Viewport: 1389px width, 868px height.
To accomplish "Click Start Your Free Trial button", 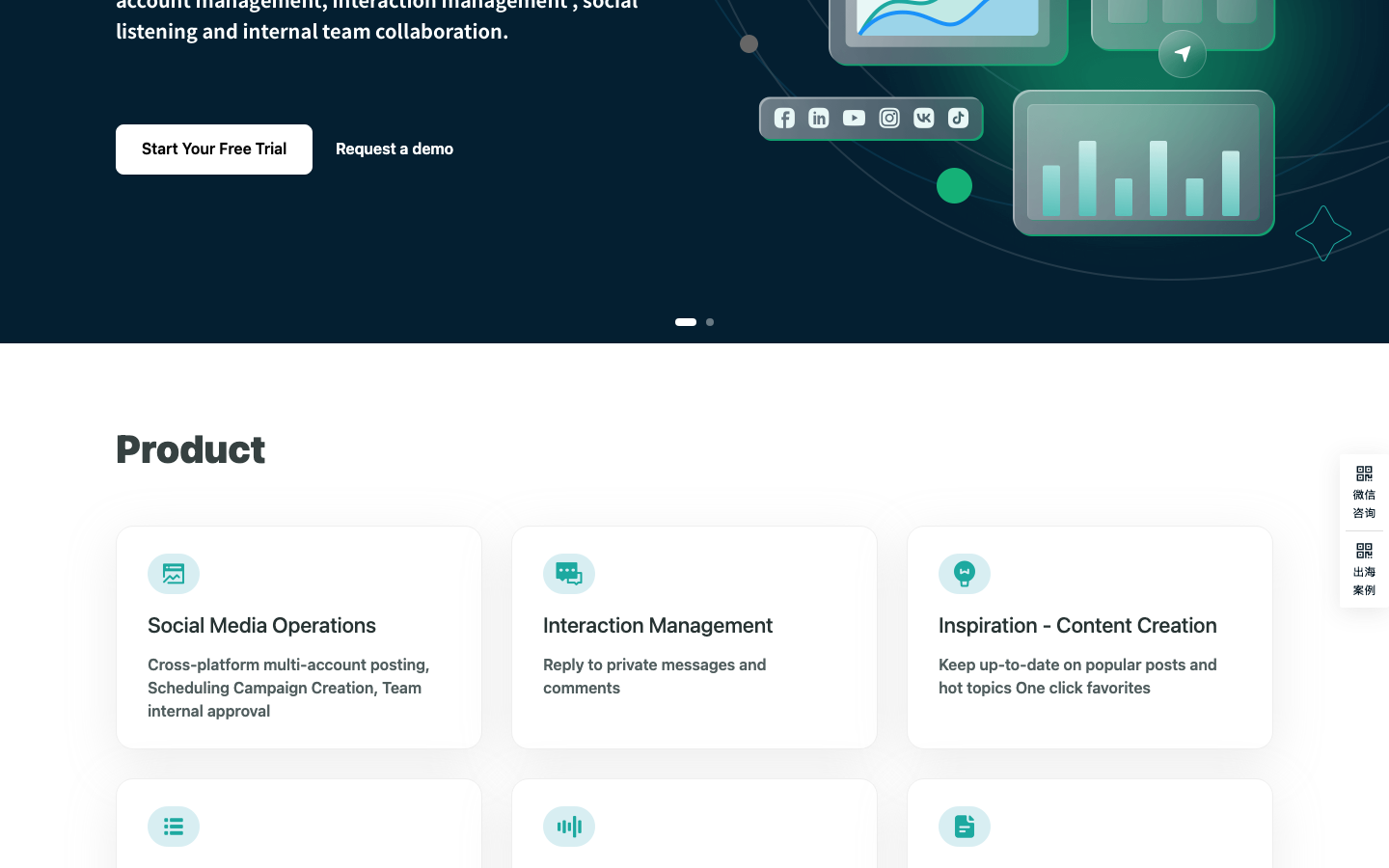I will tap(214, 149).
